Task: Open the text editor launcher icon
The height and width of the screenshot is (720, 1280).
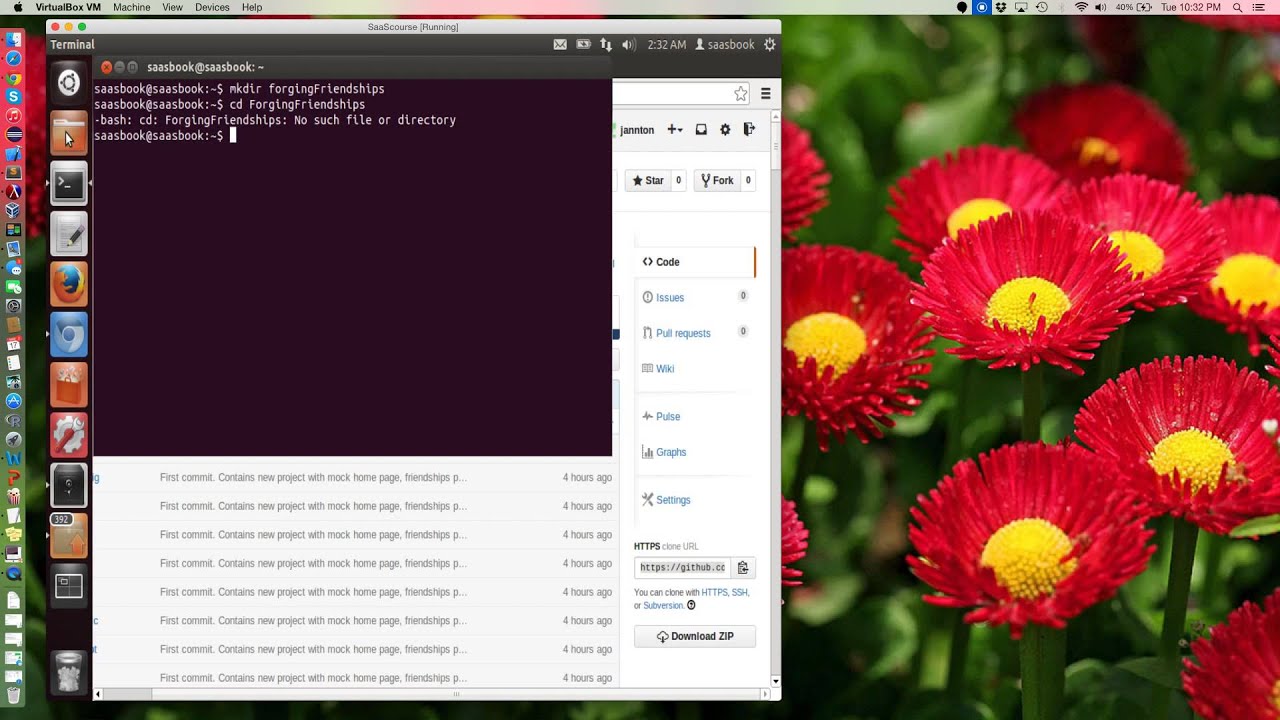Action: [69, 234]
